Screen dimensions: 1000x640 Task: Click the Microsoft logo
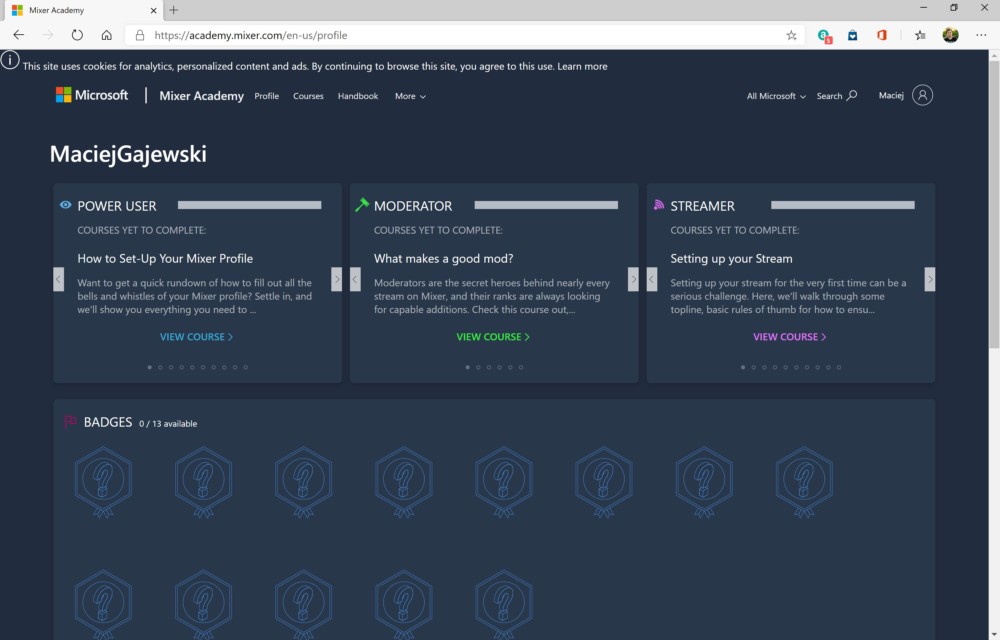pos(92,95)
